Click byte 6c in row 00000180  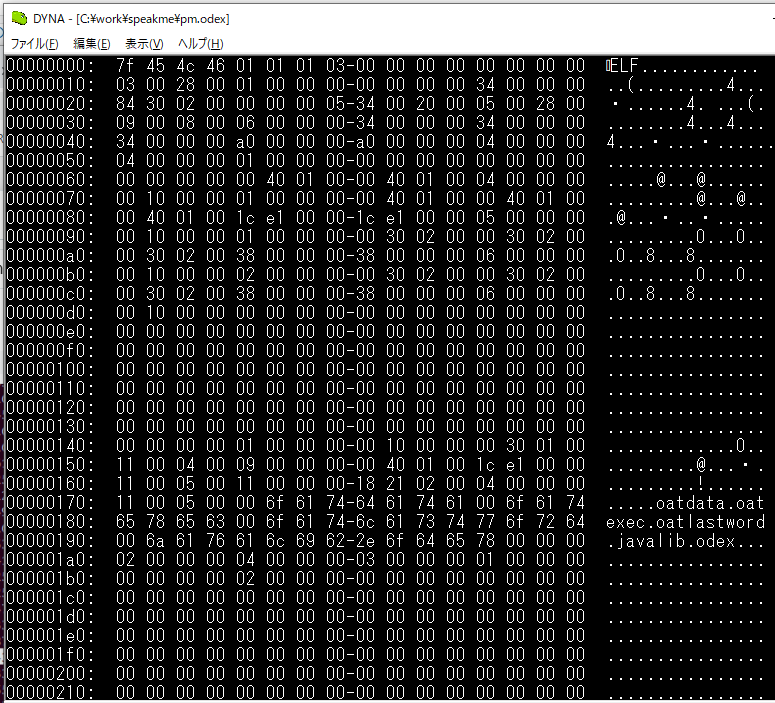[x=365, y=522]
